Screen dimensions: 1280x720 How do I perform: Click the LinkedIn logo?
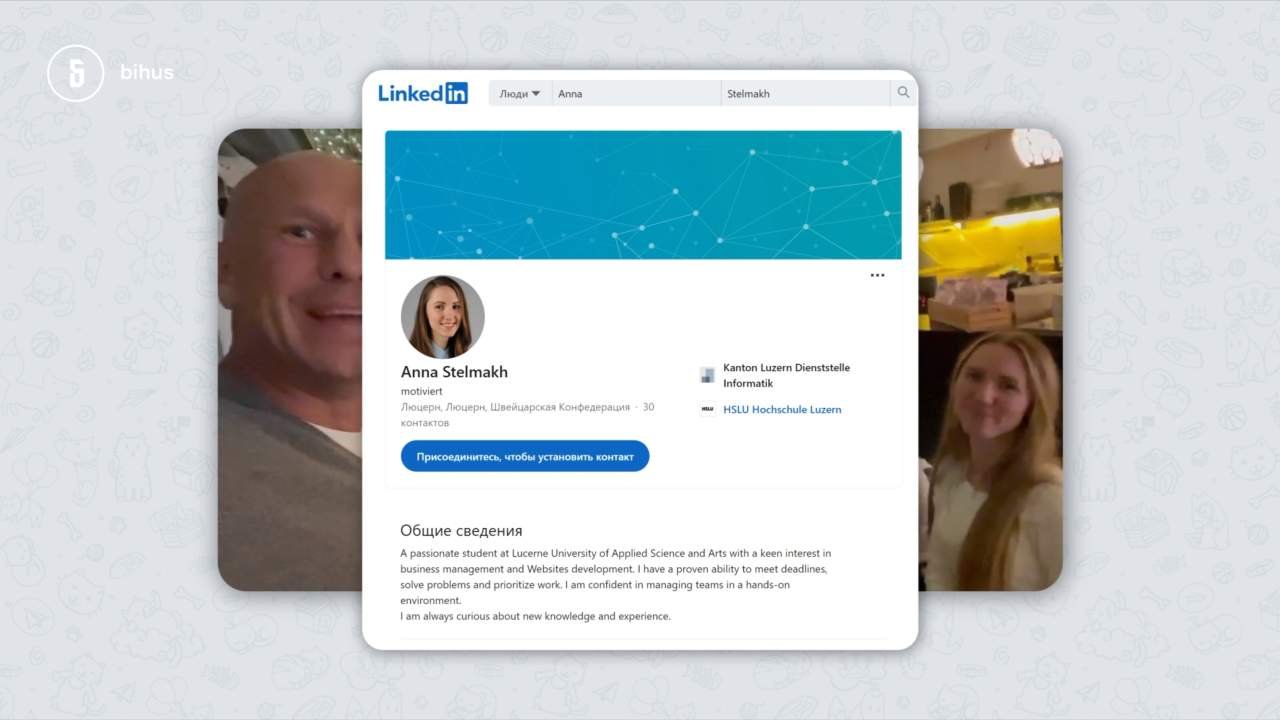point(422,93)
